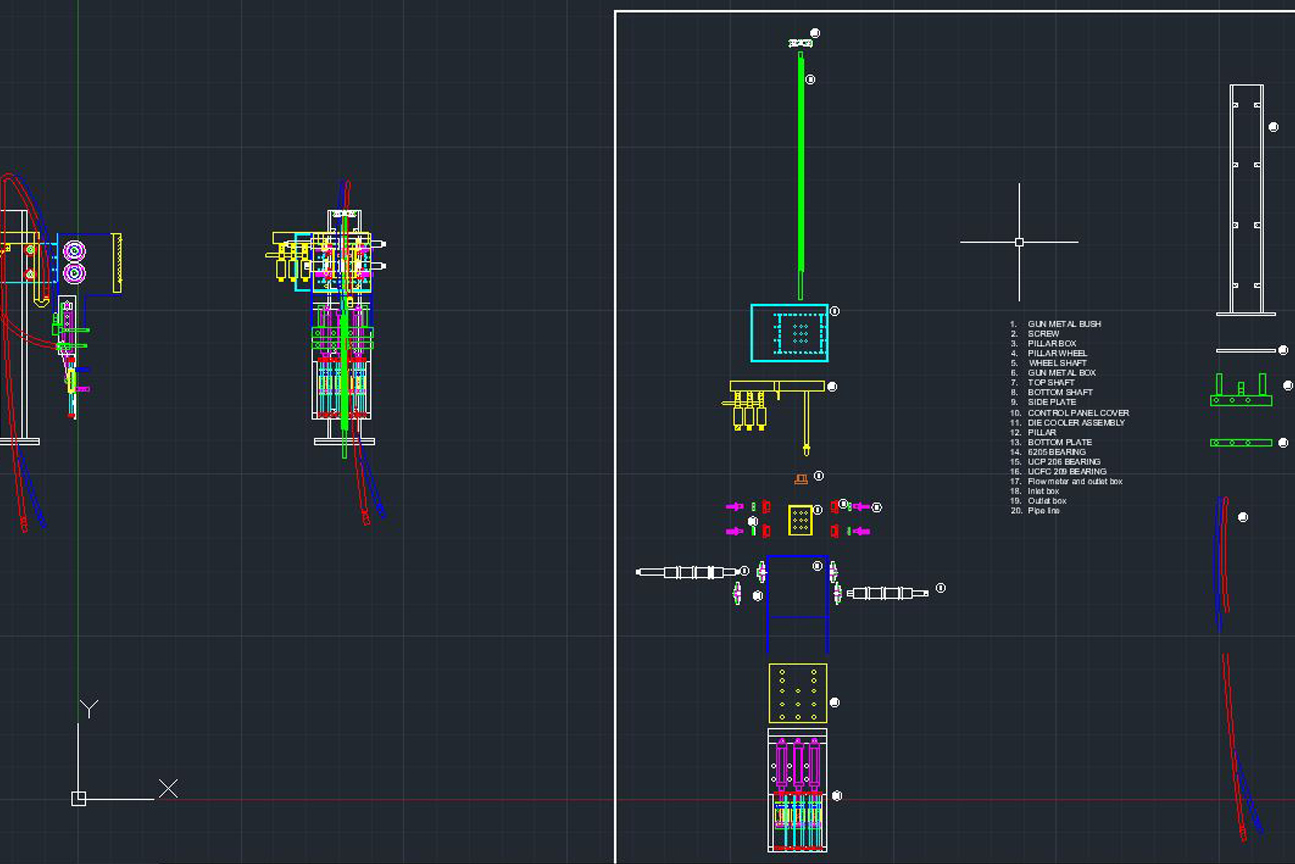Click the crosshair cursor pickbox center
Image resolution: width=1295 pixels, height=864 pixels.
pos(1019,242)
